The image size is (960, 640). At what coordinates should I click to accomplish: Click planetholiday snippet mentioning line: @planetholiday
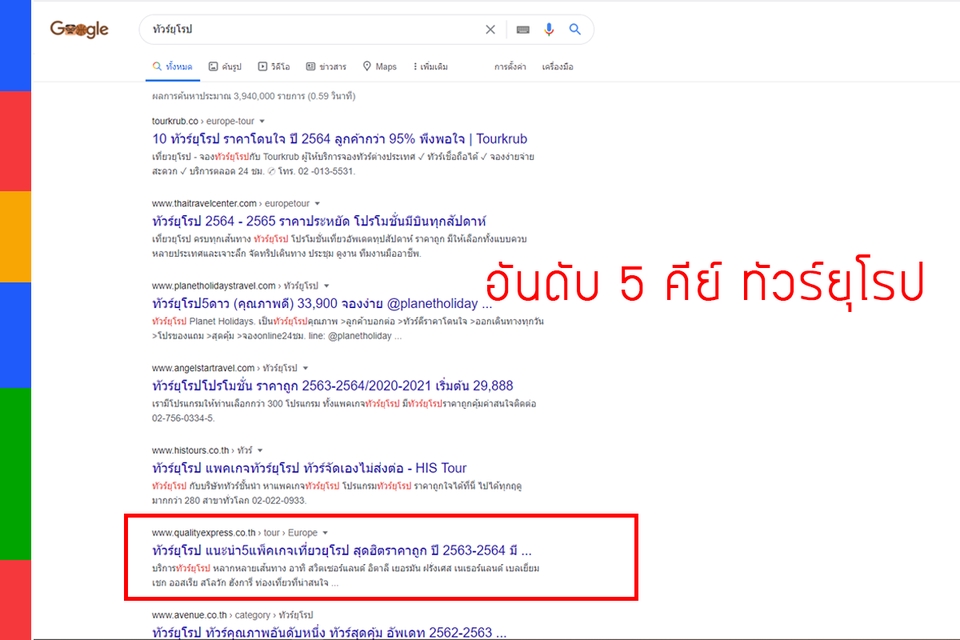348,329
